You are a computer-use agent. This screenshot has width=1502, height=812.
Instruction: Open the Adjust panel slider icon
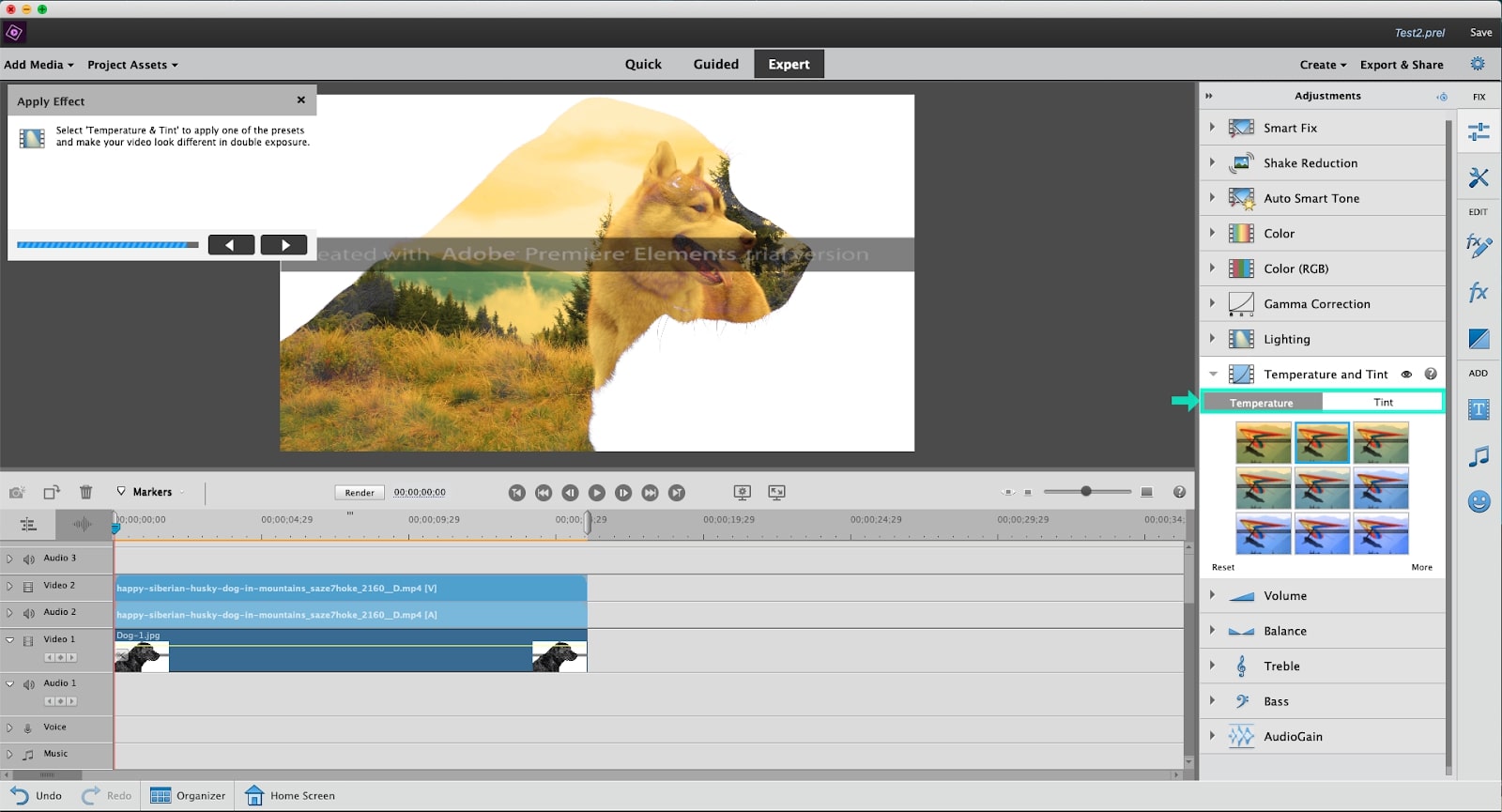pyautogui.click(x=1479, y=132)
